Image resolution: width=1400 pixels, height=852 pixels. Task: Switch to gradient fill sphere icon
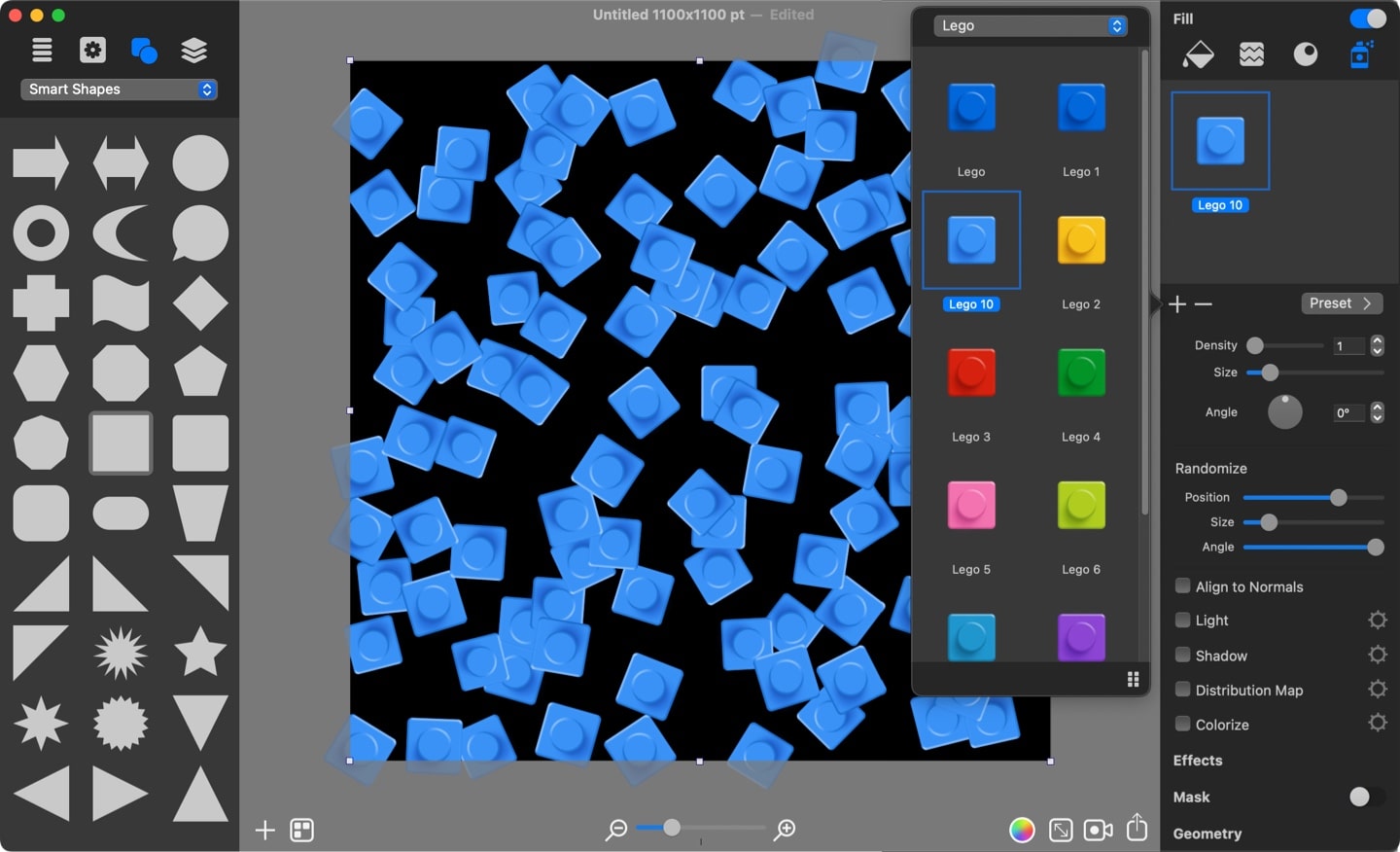[x=1306, y=54]
